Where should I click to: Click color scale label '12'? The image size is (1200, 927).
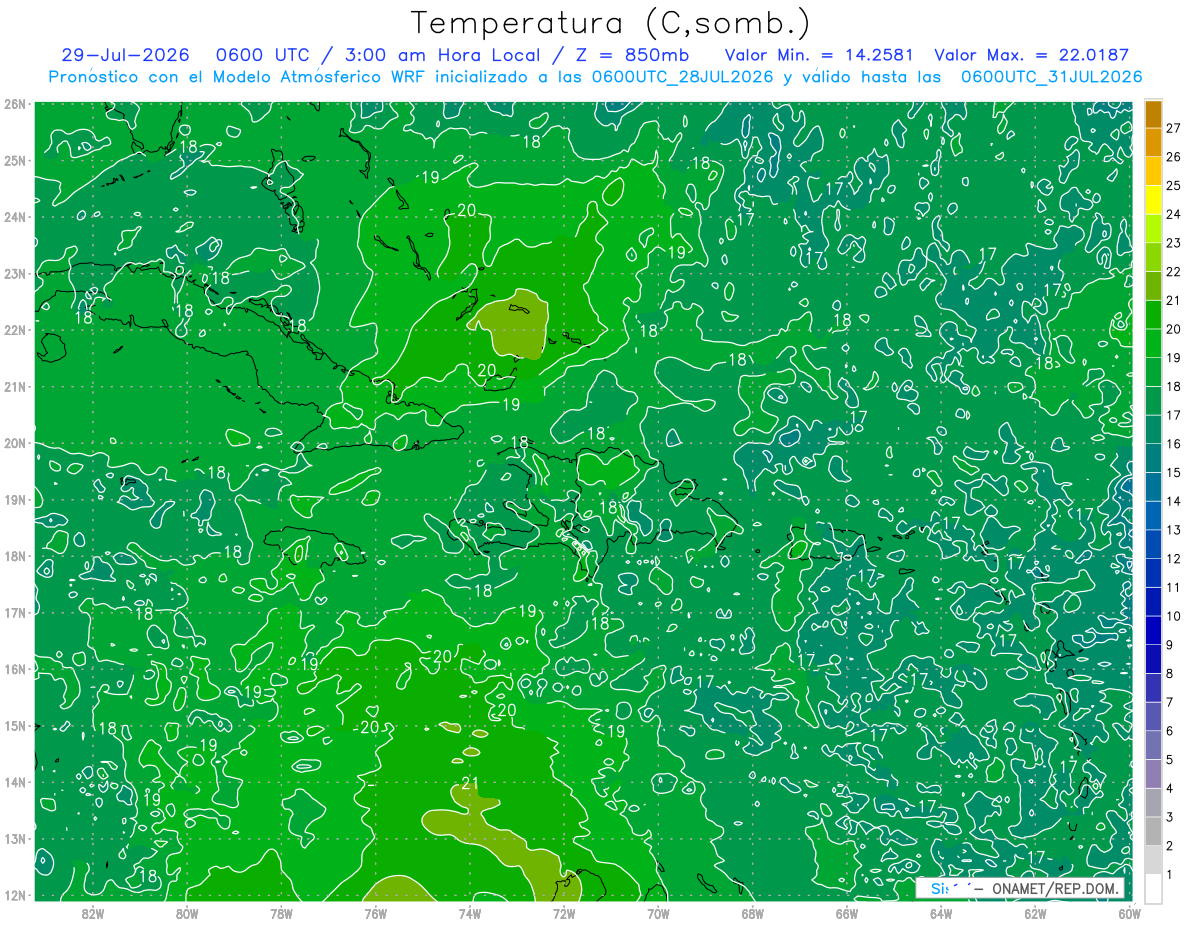pyautogui.click(x=1174, y=559)
